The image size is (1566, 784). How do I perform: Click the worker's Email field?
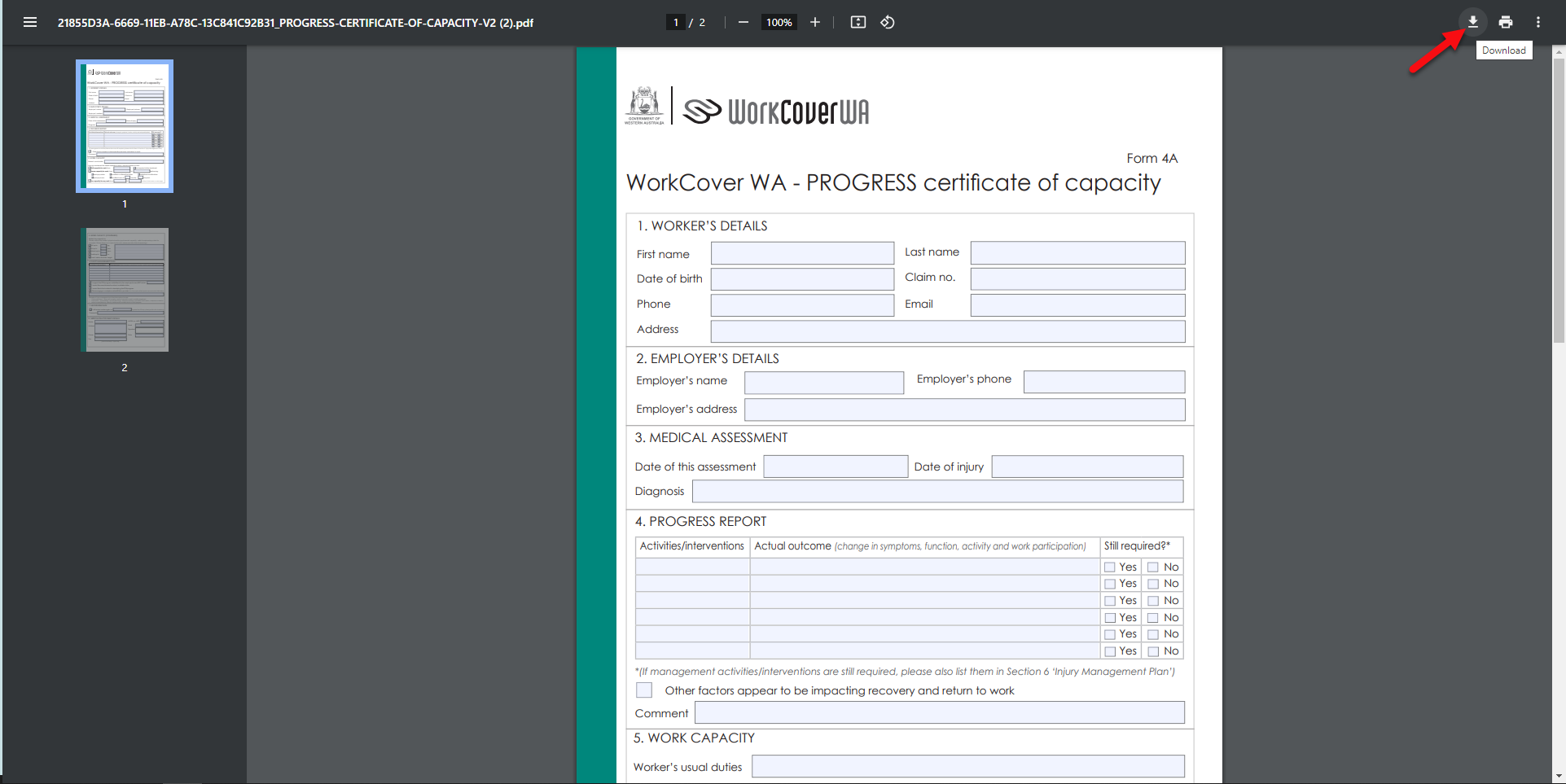tap(1077, 305)
